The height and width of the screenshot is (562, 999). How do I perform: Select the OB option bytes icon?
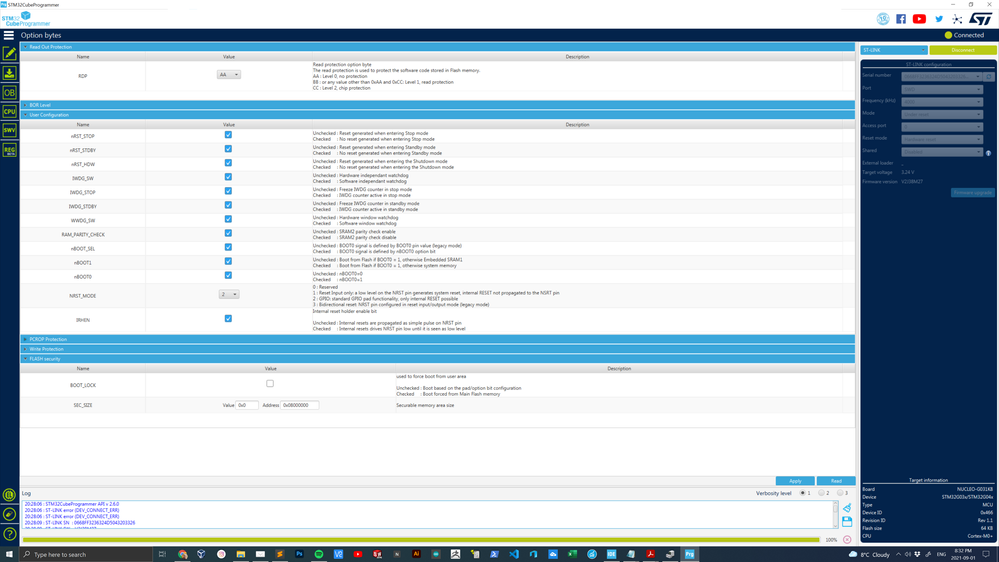click(10, 92)
